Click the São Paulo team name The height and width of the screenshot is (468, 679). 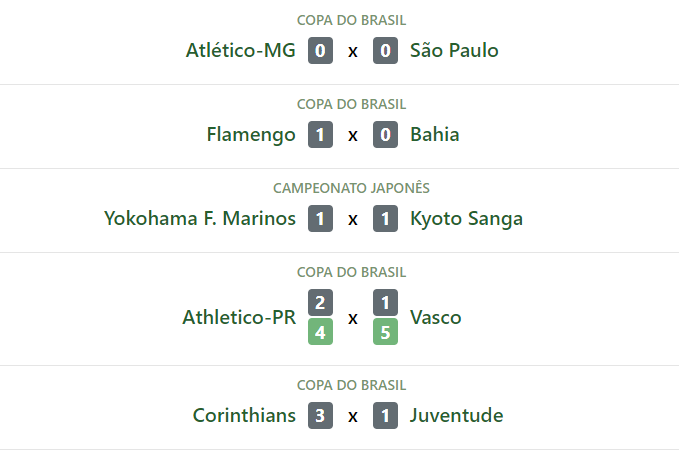click(454, 51)
